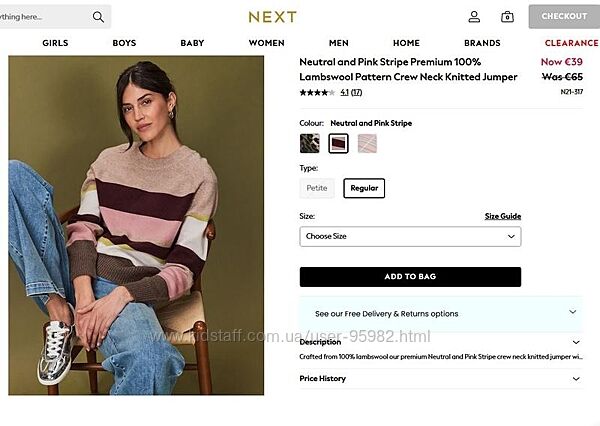Open the Size Guide link
This screenshot has height=426, width=600.
tap(503, 216)
